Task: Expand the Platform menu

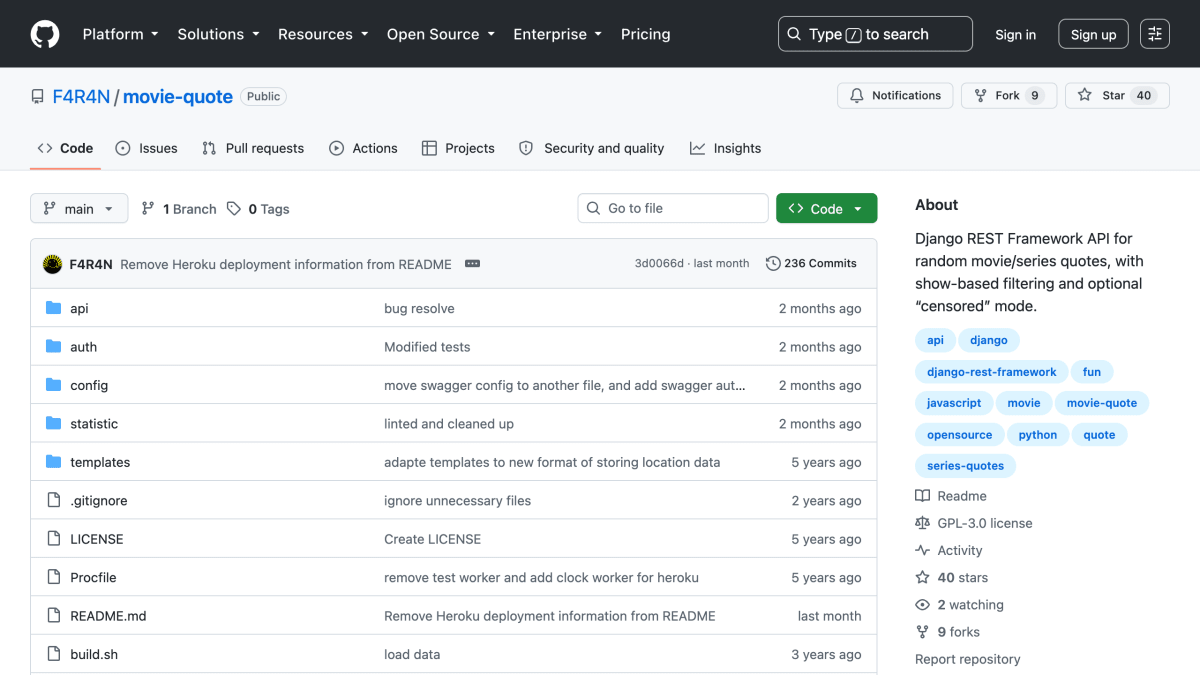Action: click(121, 34)
